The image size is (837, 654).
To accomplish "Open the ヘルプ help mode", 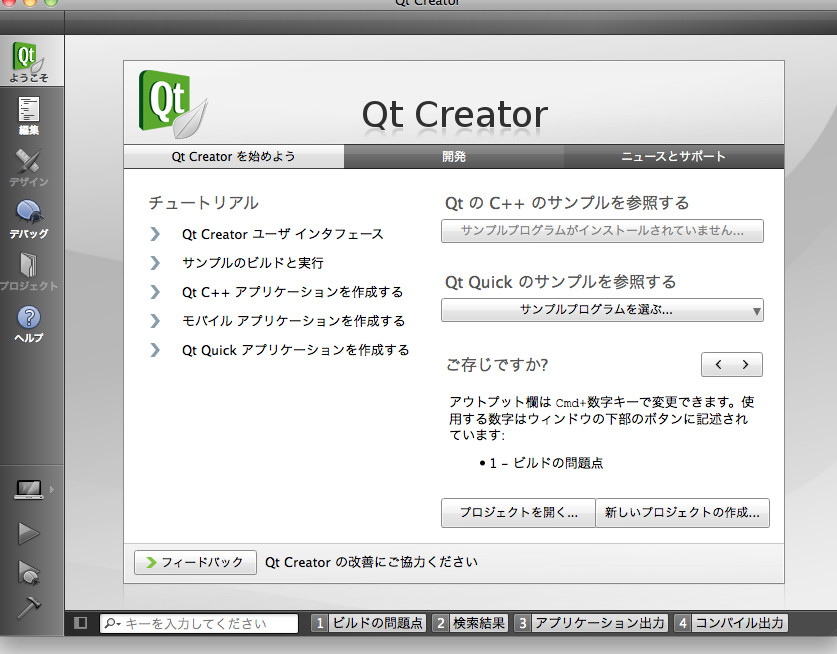I will pos(28,324).
